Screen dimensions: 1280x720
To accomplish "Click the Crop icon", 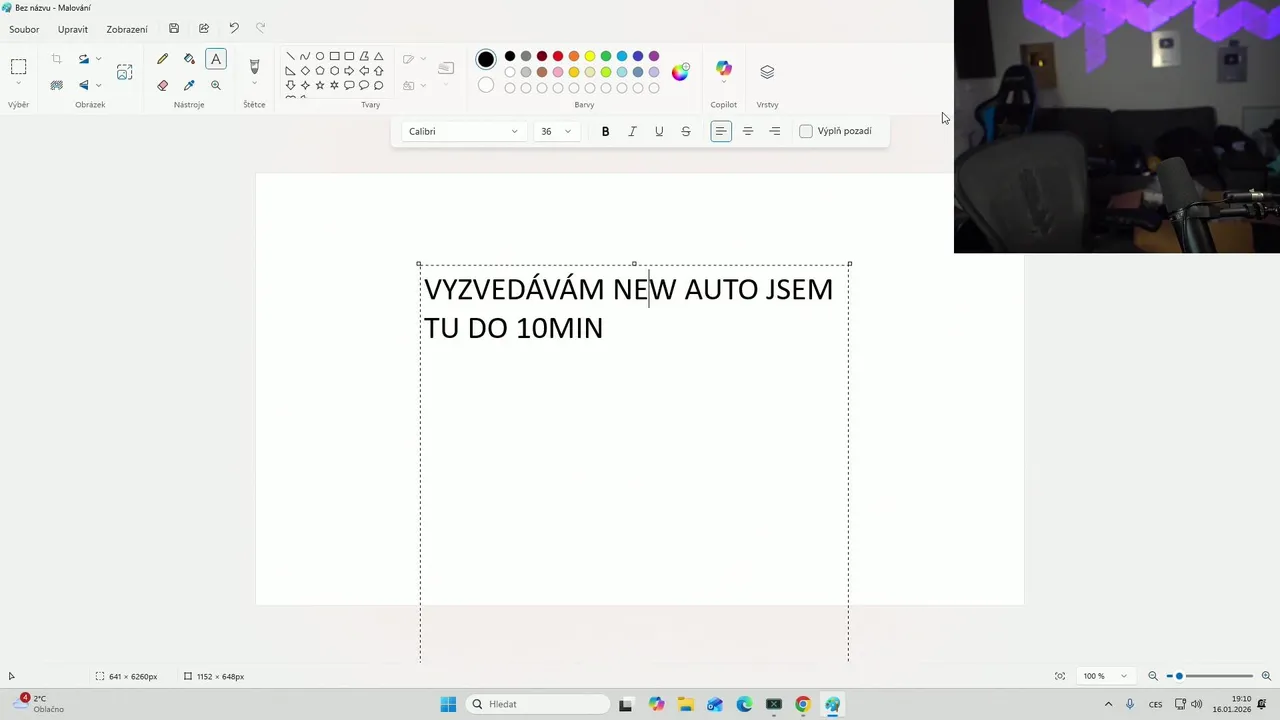I will point(56,59).
